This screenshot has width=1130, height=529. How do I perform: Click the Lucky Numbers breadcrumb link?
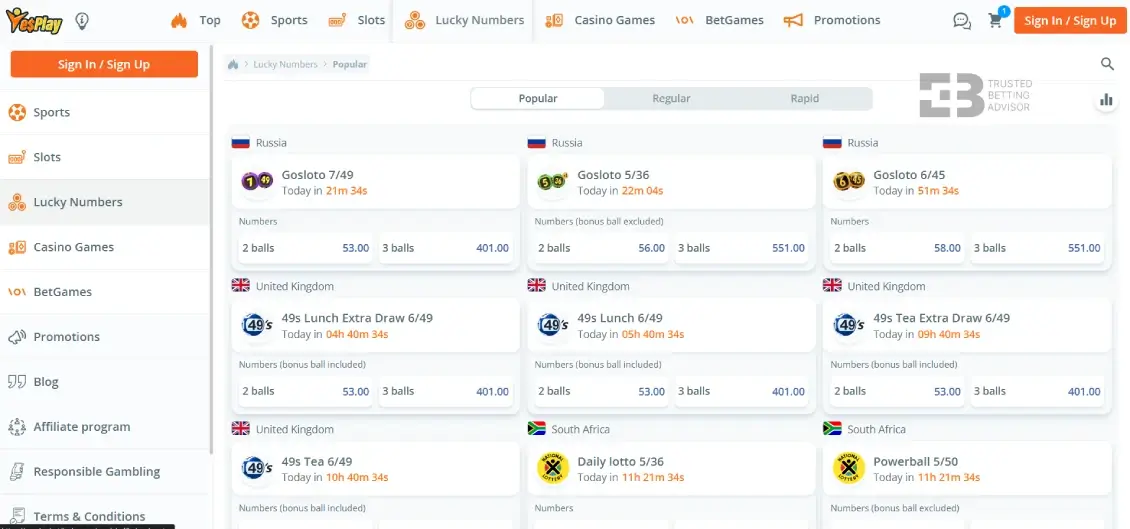(285, 64)
